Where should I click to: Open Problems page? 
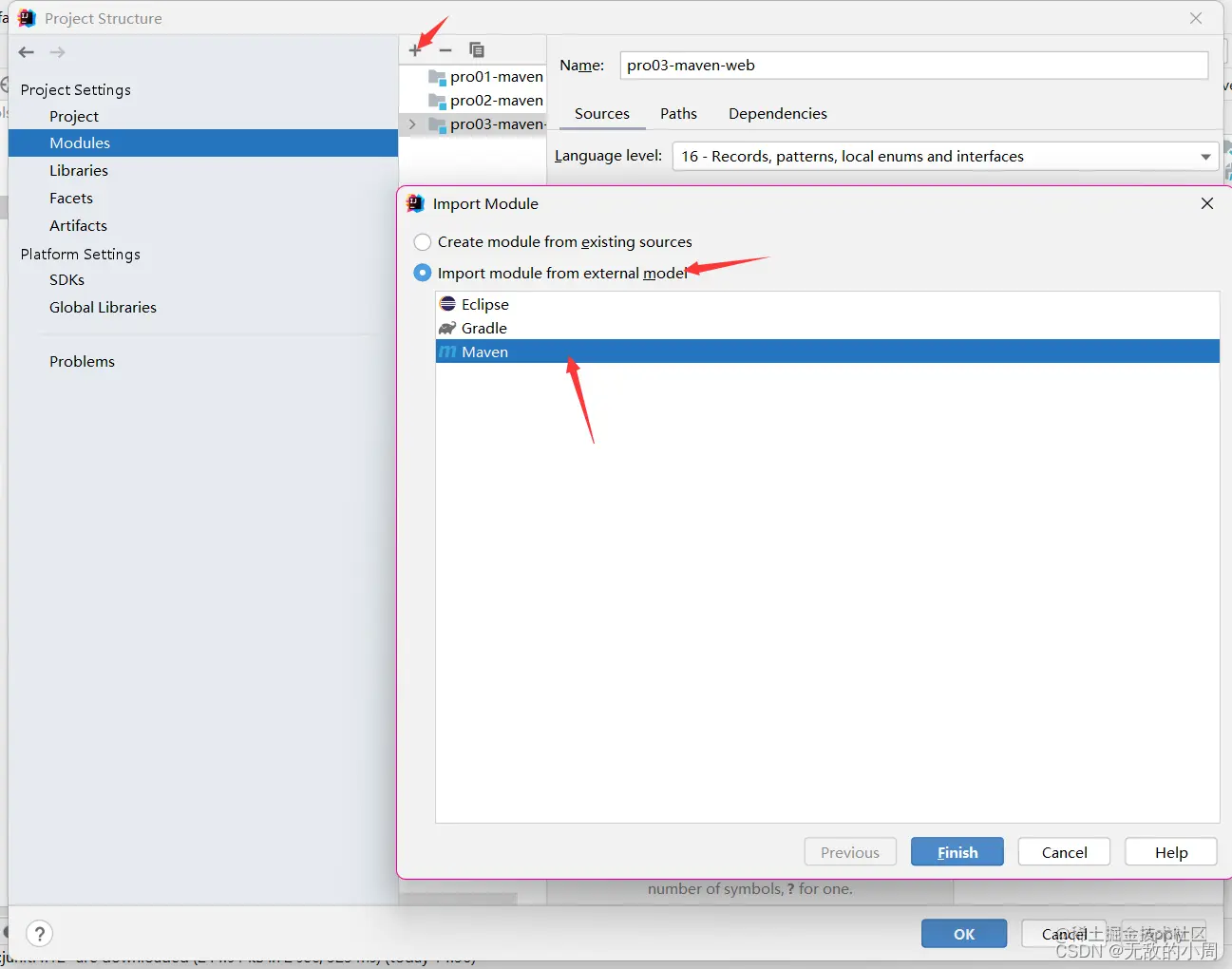(82, 361)
